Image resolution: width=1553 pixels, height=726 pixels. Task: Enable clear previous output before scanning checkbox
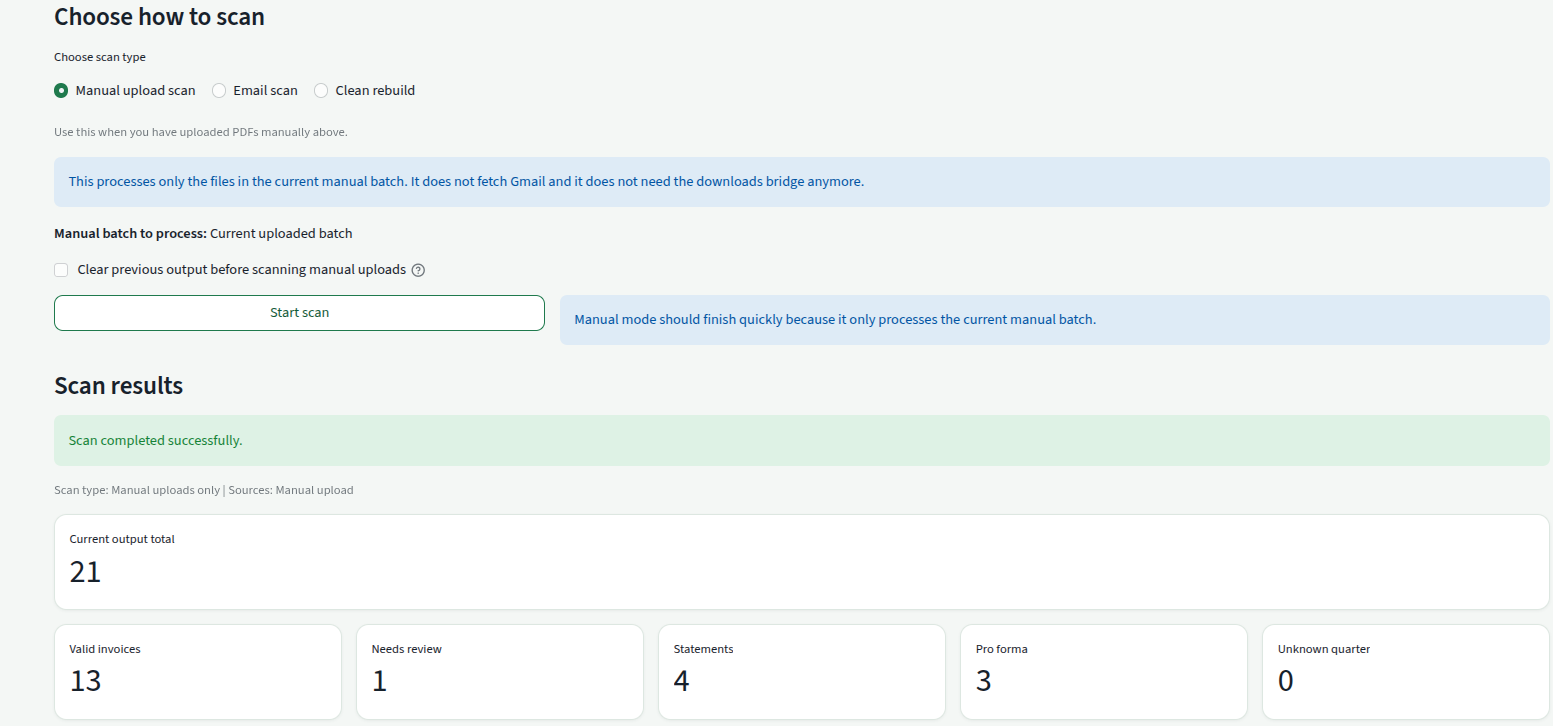click(x=61, y=270)
